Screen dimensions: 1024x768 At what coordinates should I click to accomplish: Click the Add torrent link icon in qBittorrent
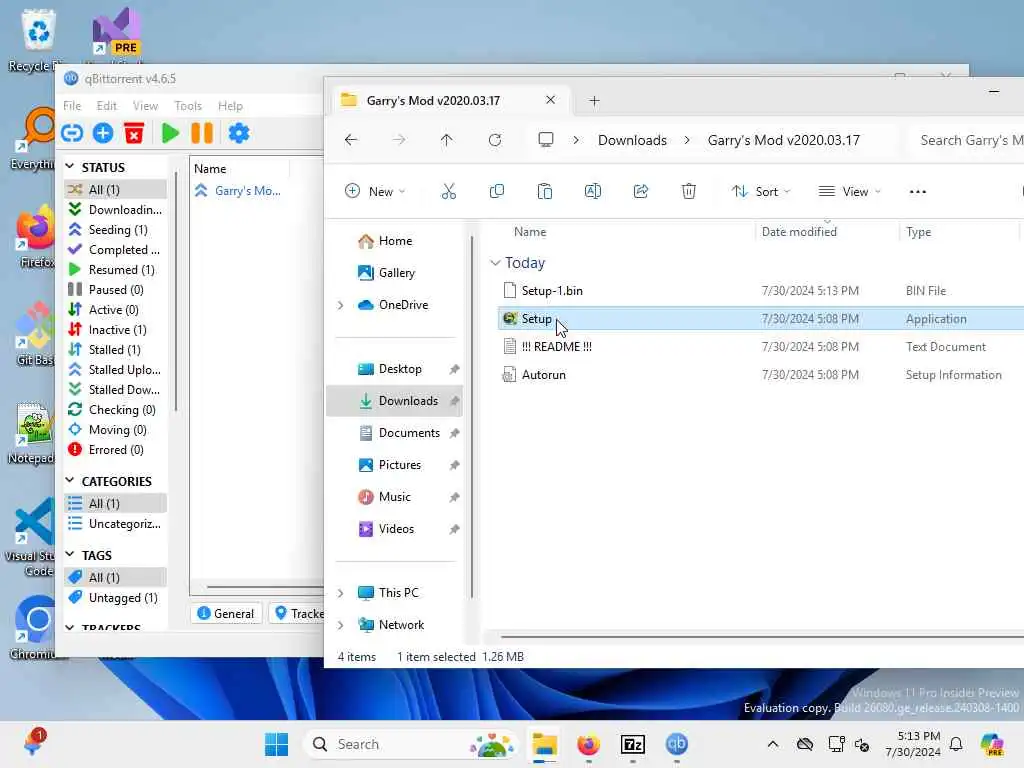click(72, 133)
